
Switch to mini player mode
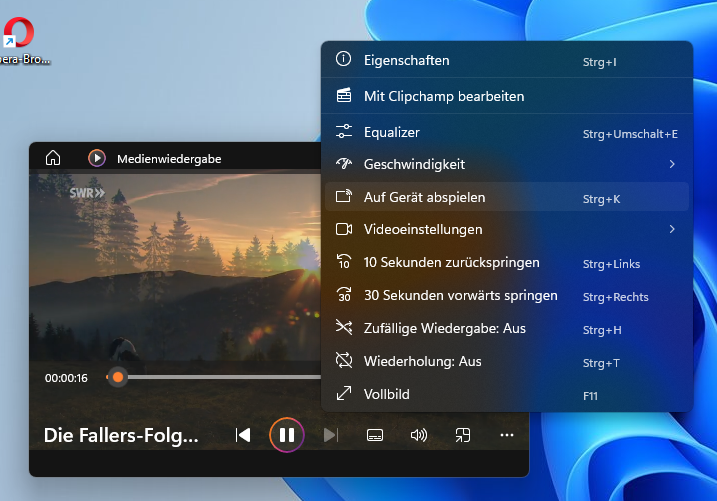point(463,435)
